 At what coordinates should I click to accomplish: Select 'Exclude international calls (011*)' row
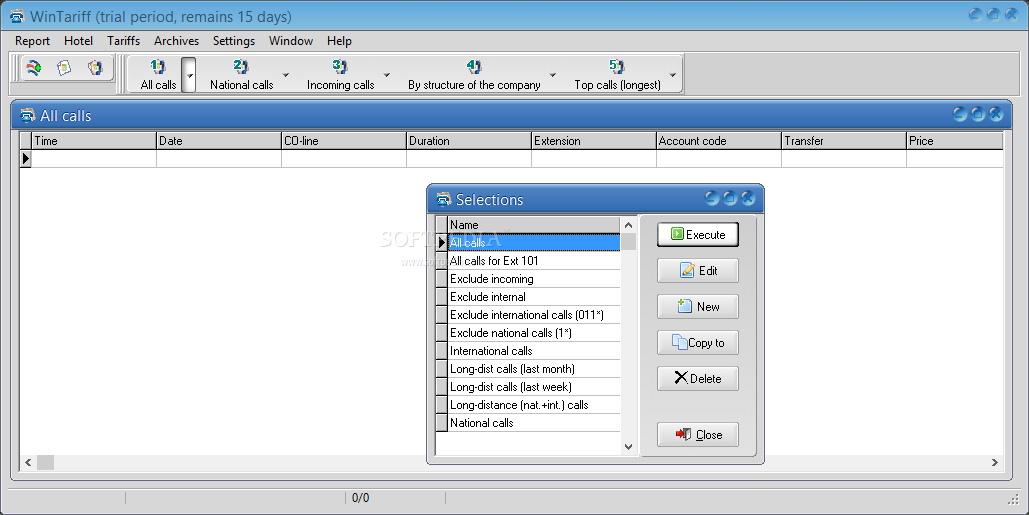pyautogui.click(x=534, y=315)
